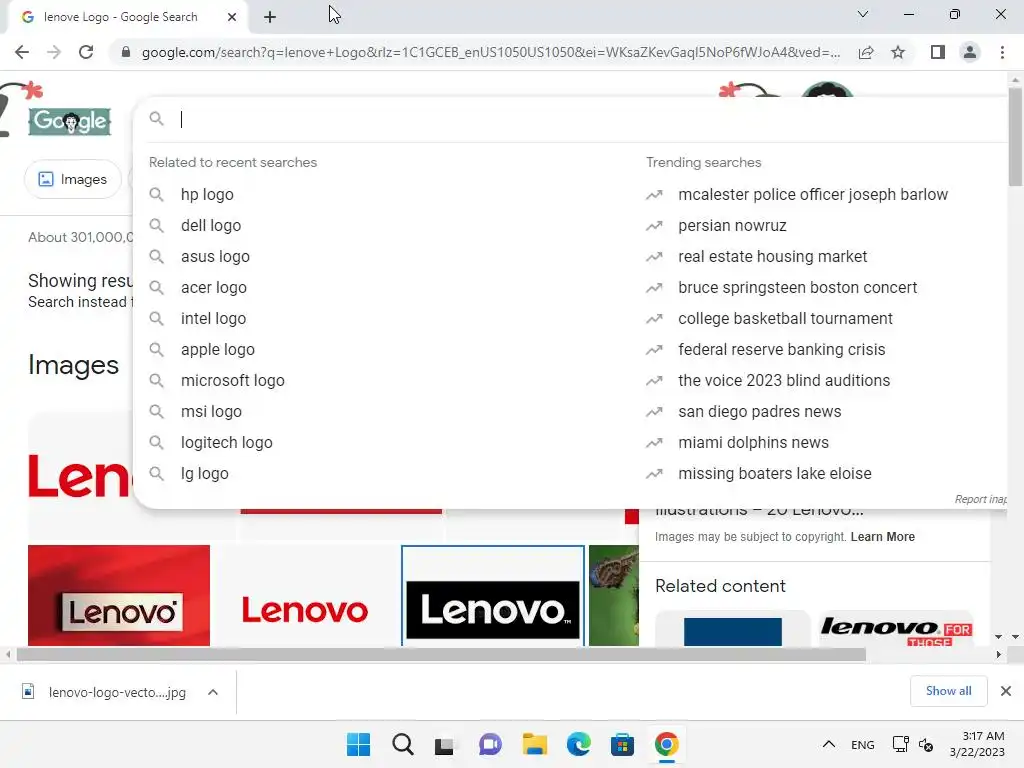Screen dimensions: 1024x768
Task: Open trending 'real estate housing market'
Action: (x=773, y=257)
